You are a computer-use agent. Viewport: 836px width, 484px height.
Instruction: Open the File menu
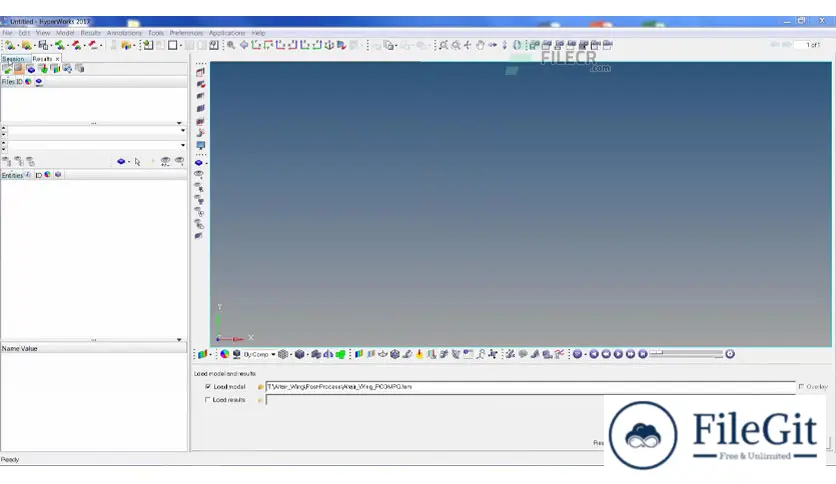(x=7, y=33)
